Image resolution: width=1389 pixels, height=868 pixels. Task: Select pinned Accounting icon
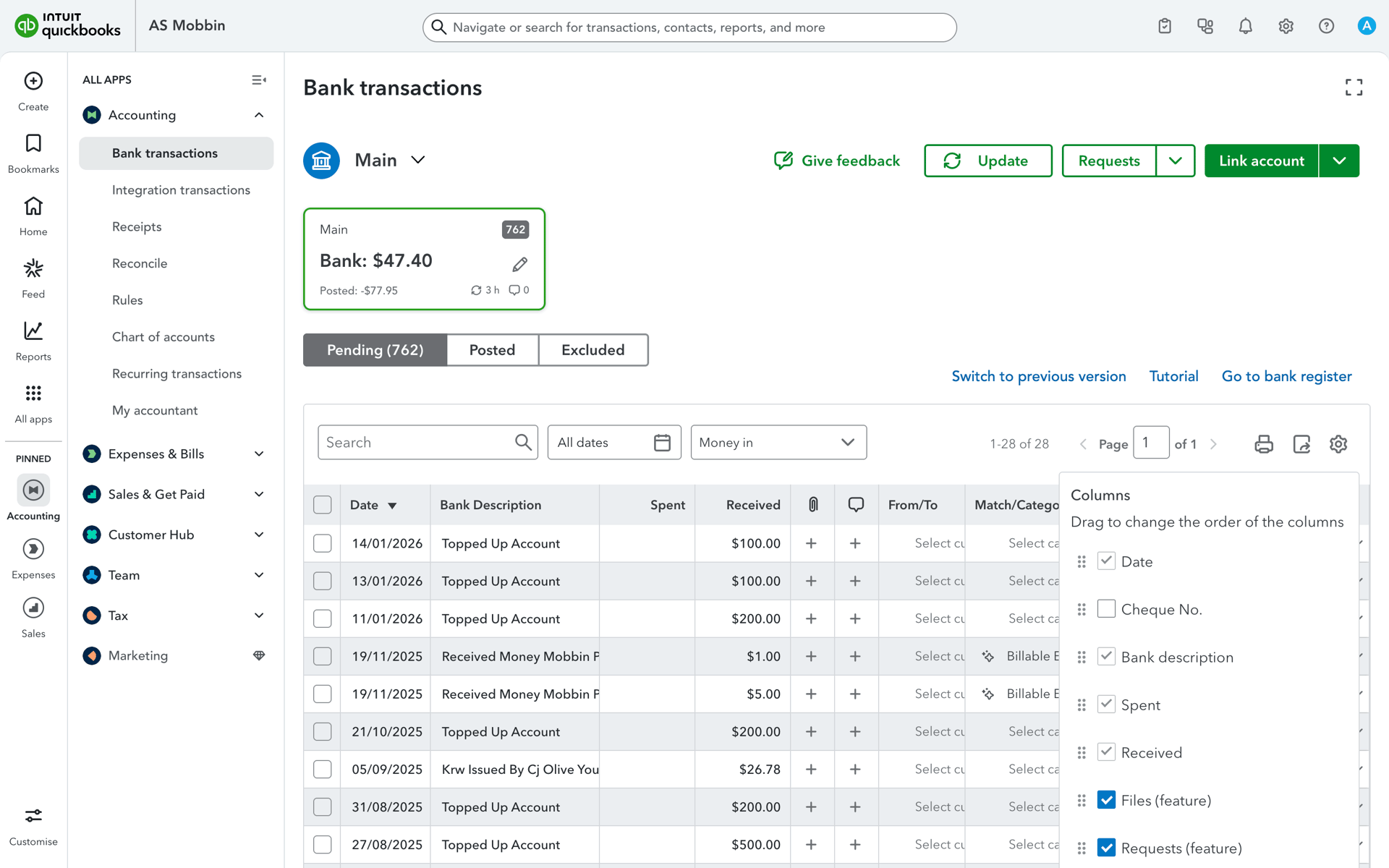coord(33,490)
